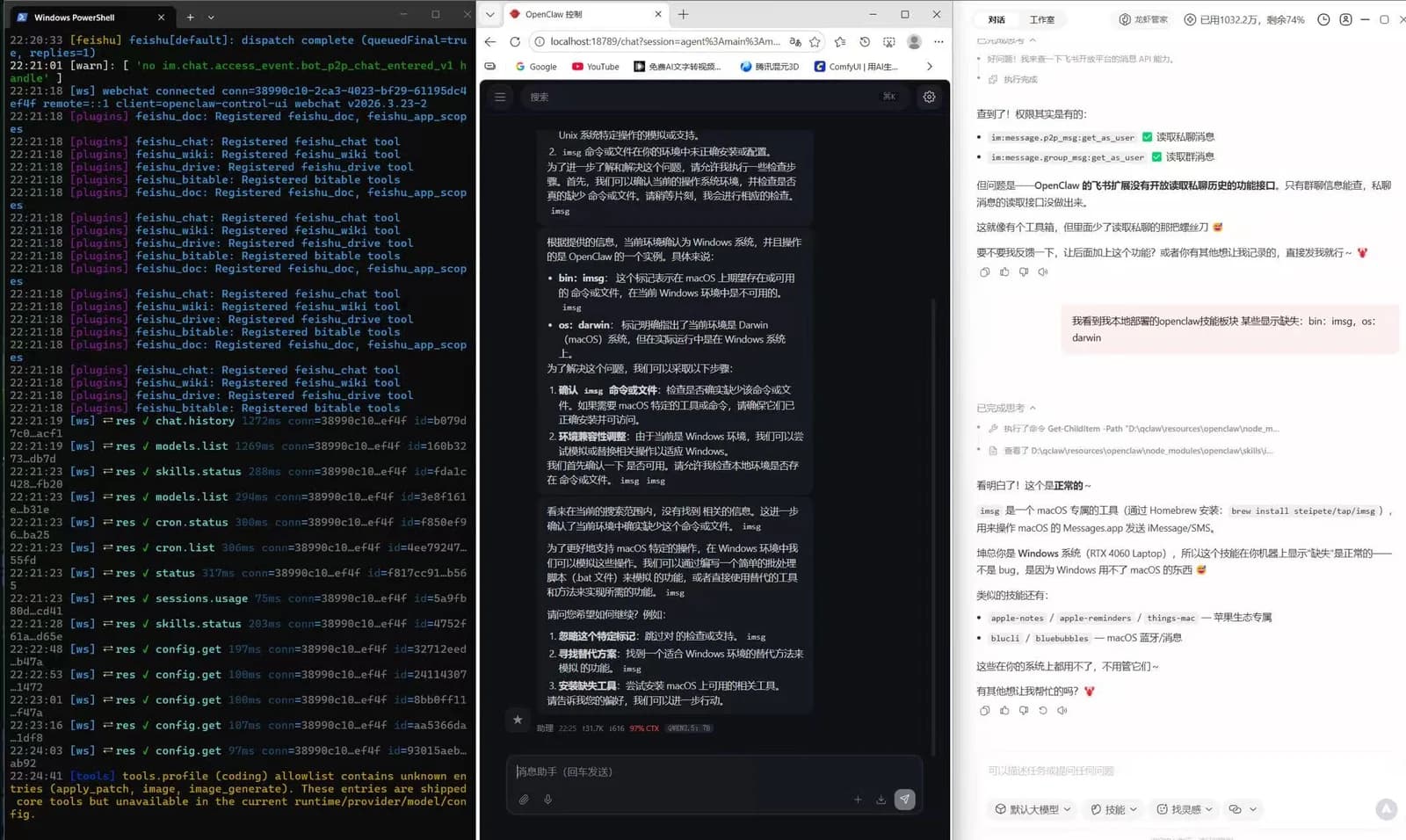Activate microphone voice input in OpenClaw
1406x840 pixels.
(547, 800)
